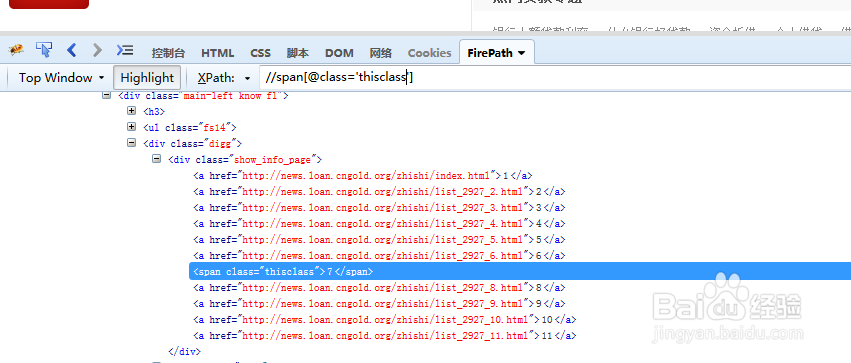Expand the ul class fs14 node

click(x=131, y=126)
